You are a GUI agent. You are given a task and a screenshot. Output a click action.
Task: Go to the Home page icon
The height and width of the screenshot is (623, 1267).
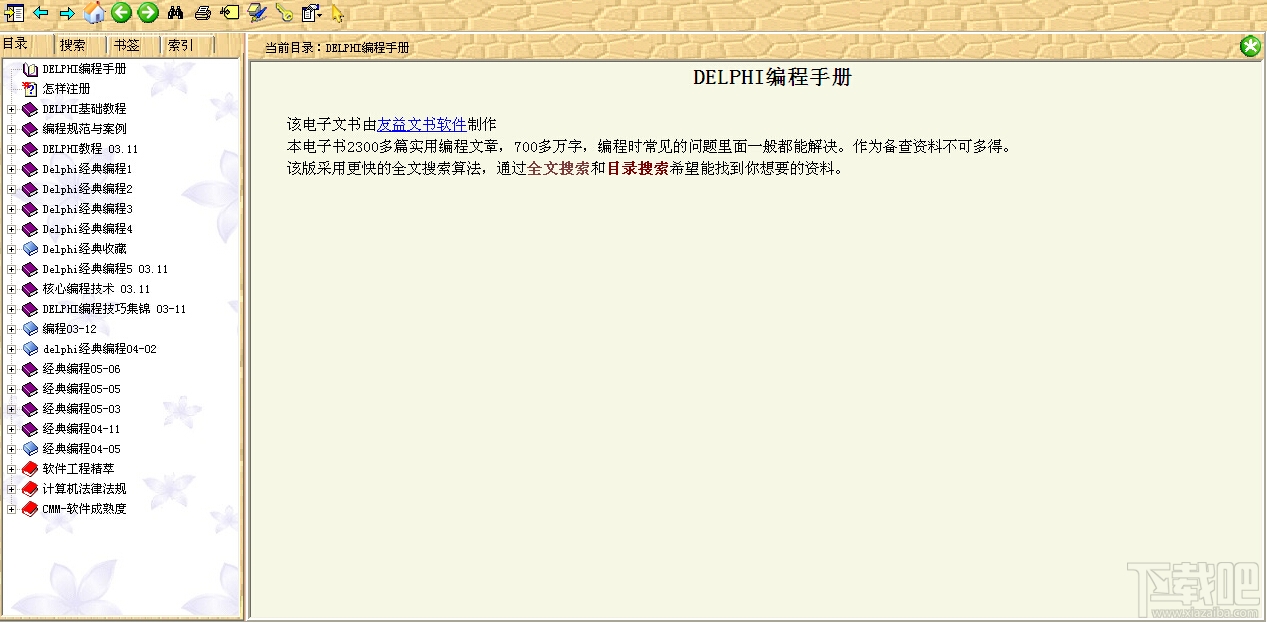[x=94, y=12]
